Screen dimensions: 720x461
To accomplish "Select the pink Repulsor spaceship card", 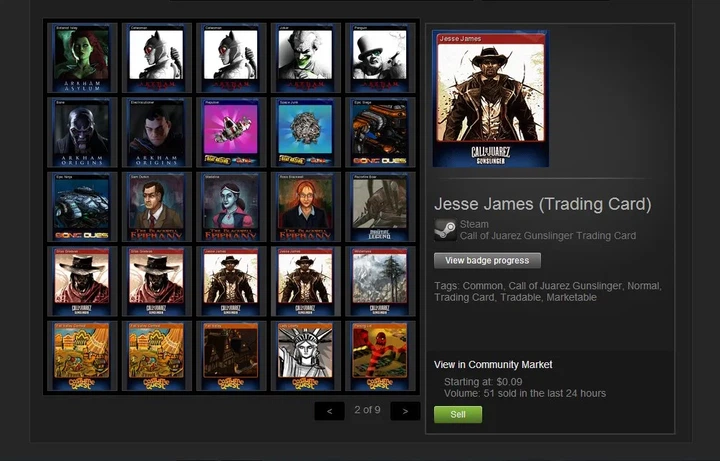I will [x=231, y=132].
